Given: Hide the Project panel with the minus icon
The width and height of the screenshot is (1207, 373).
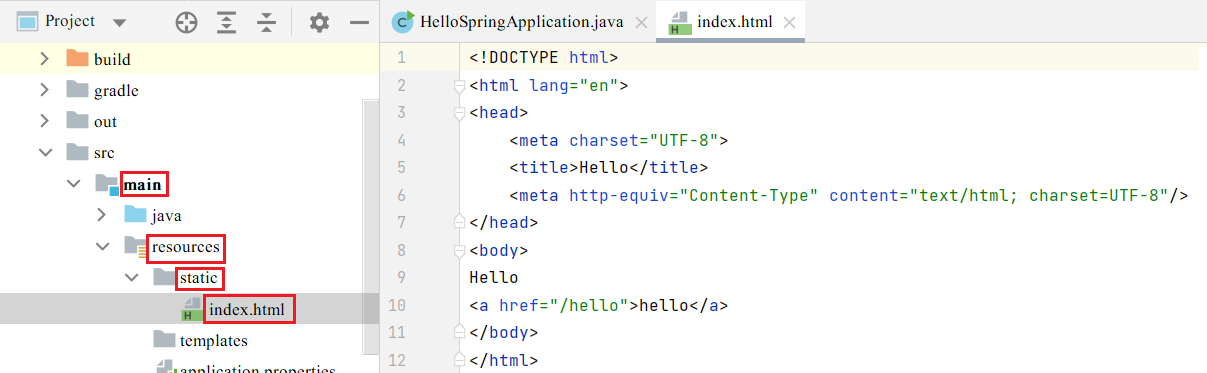Looking at the screenshot, I should (x=359, y=22).
